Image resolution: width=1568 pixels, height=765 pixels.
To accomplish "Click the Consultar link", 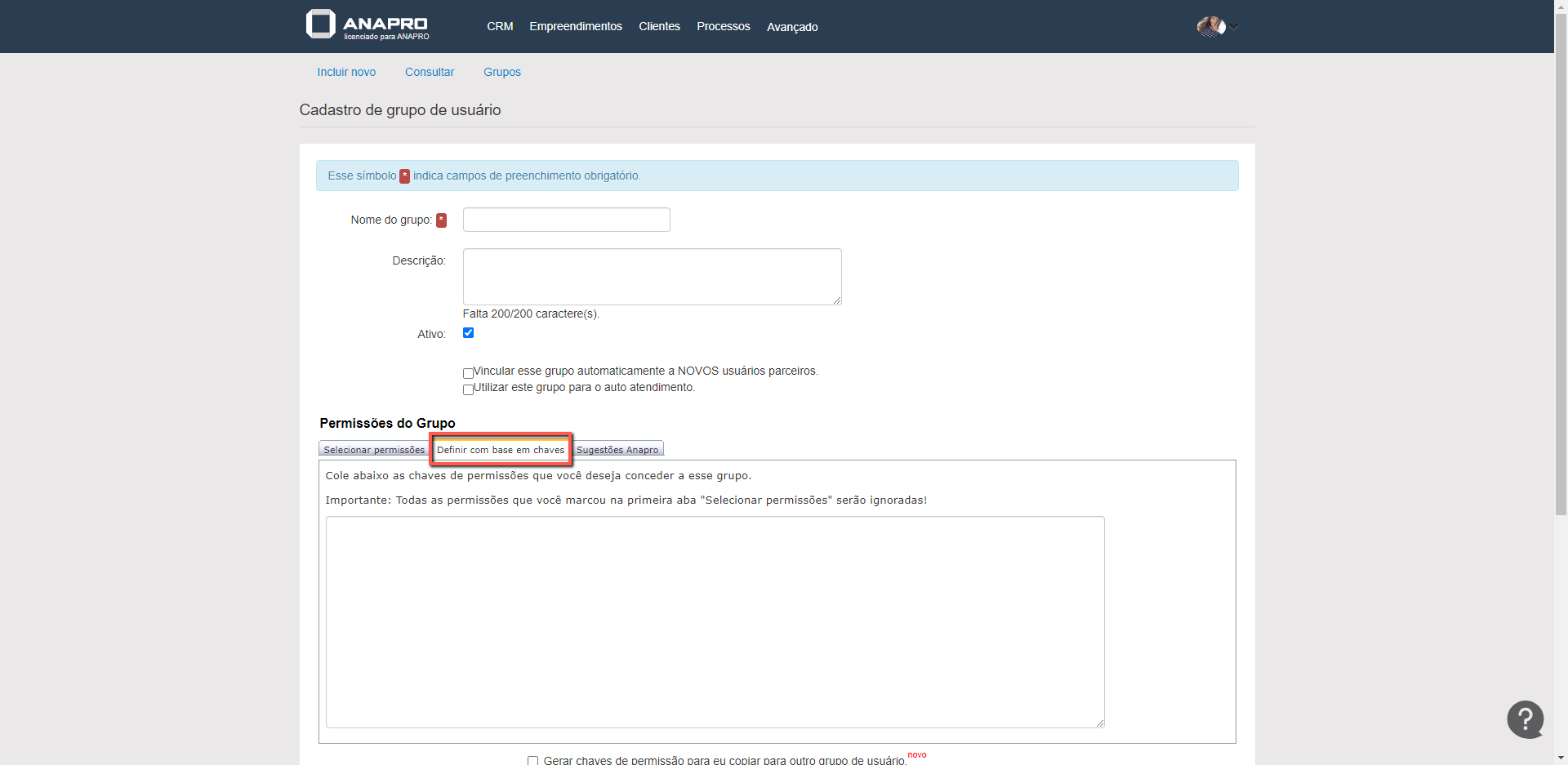I will click(430, 72).
